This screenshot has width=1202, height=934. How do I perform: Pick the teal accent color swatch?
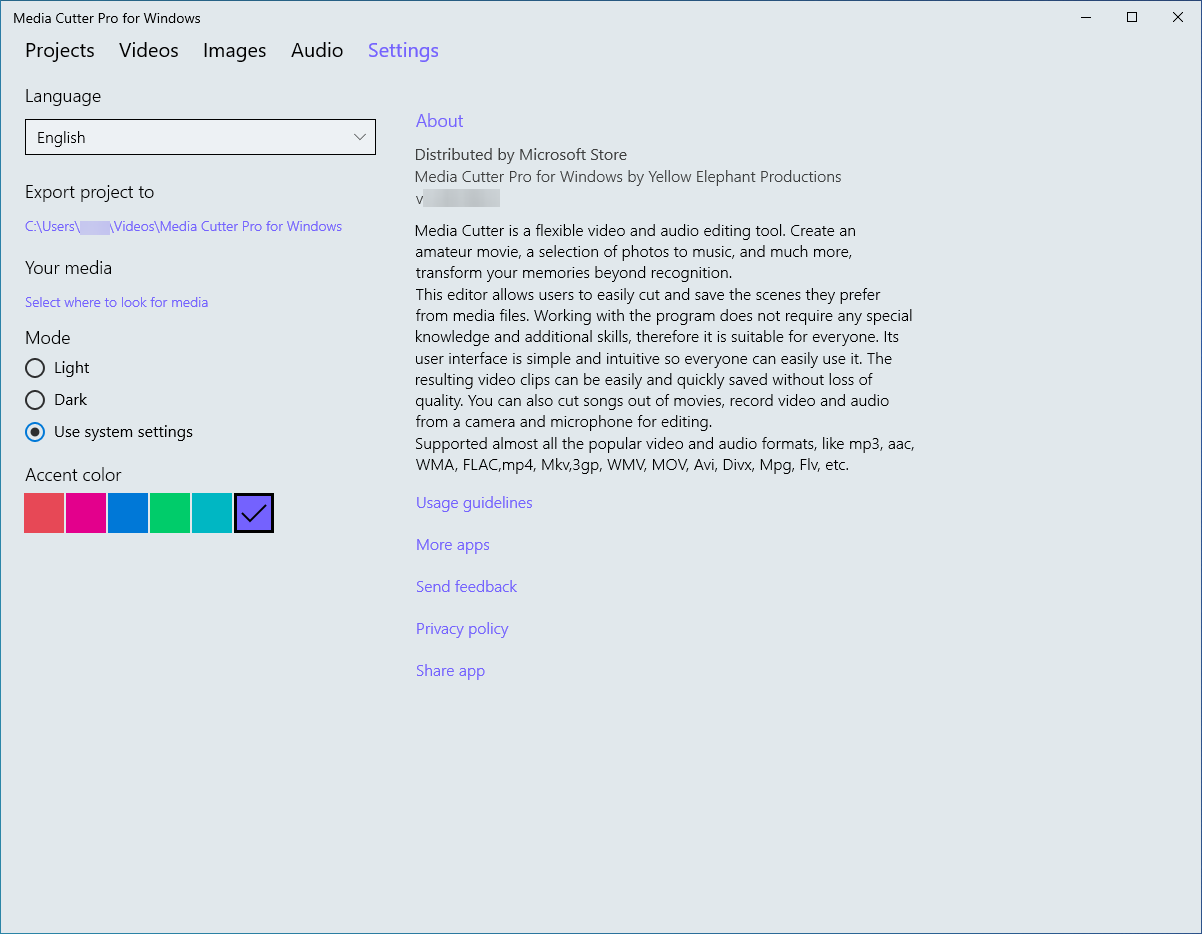click(212, 513)
